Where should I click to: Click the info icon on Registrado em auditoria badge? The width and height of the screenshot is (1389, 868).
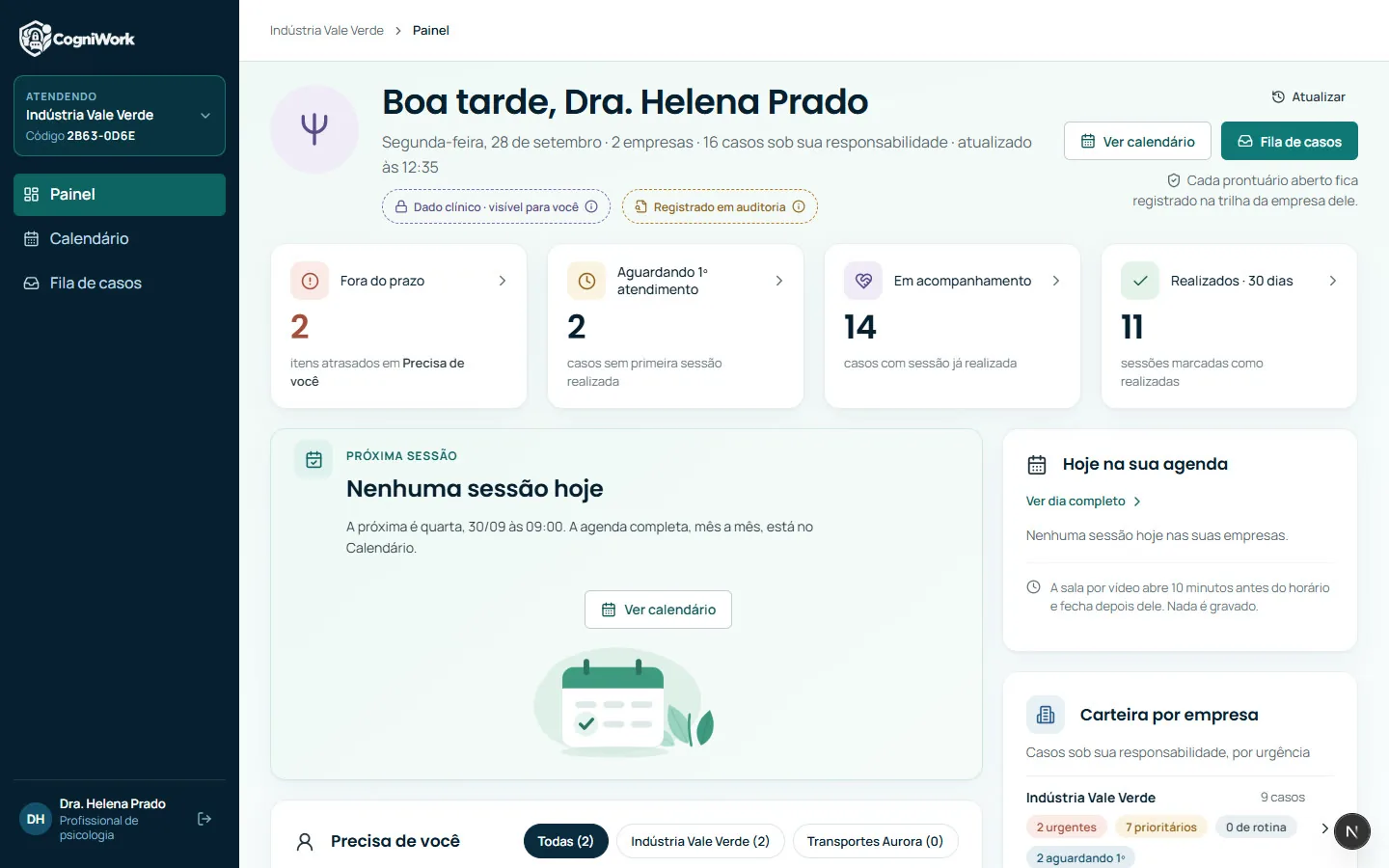[799, 206]
